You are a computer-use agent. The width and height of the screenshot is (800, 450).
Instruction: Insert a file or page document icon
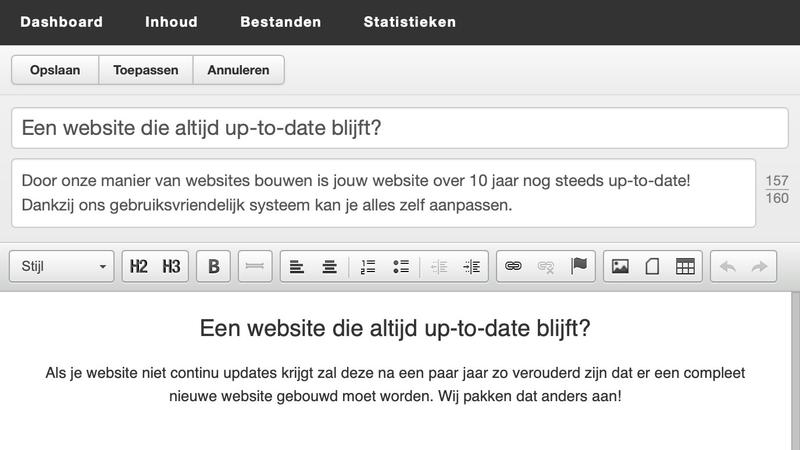(653, 266)
